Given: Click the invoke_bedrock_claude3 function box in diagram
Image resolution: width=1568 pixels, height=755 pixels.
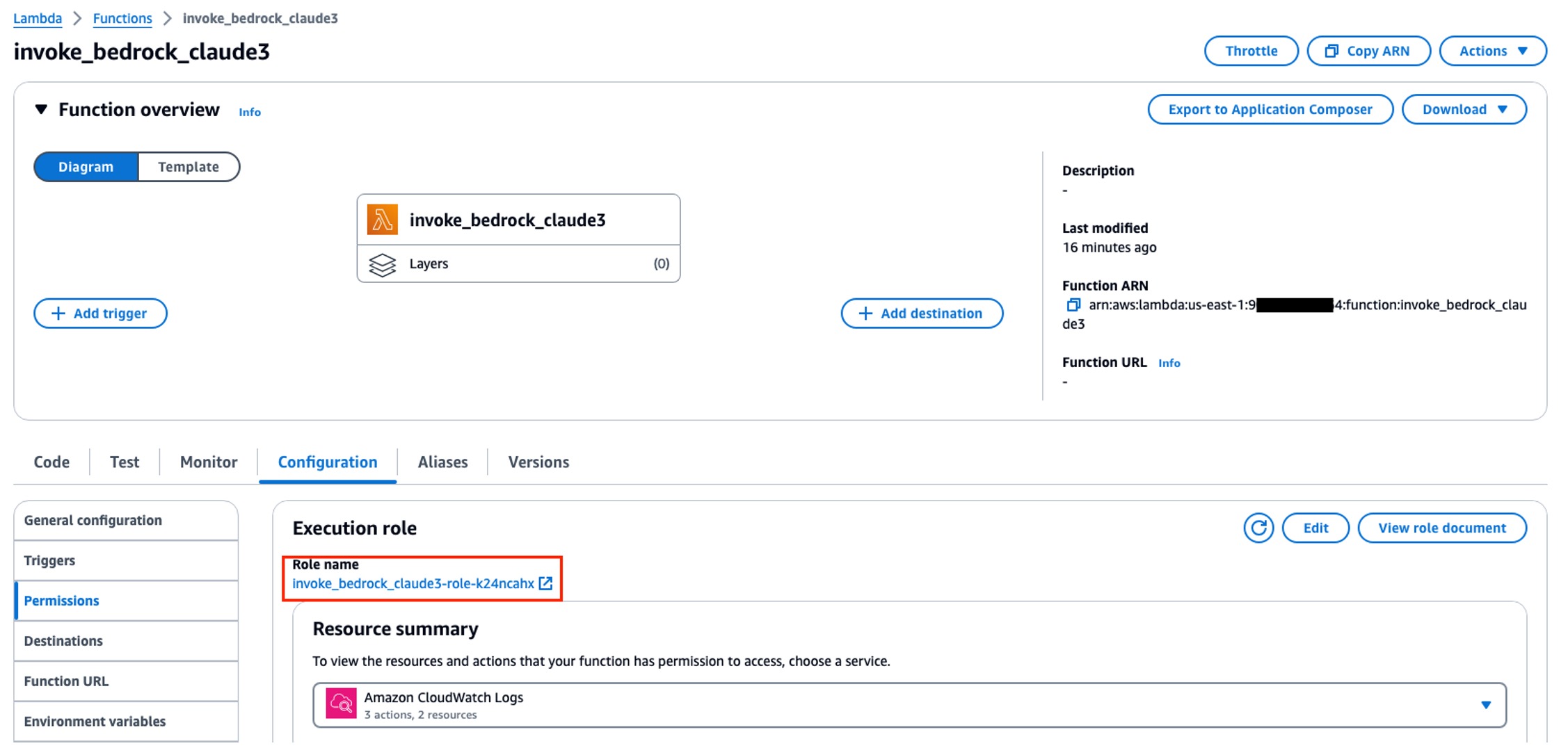Looking at the screenshot, I should (518, 220).
